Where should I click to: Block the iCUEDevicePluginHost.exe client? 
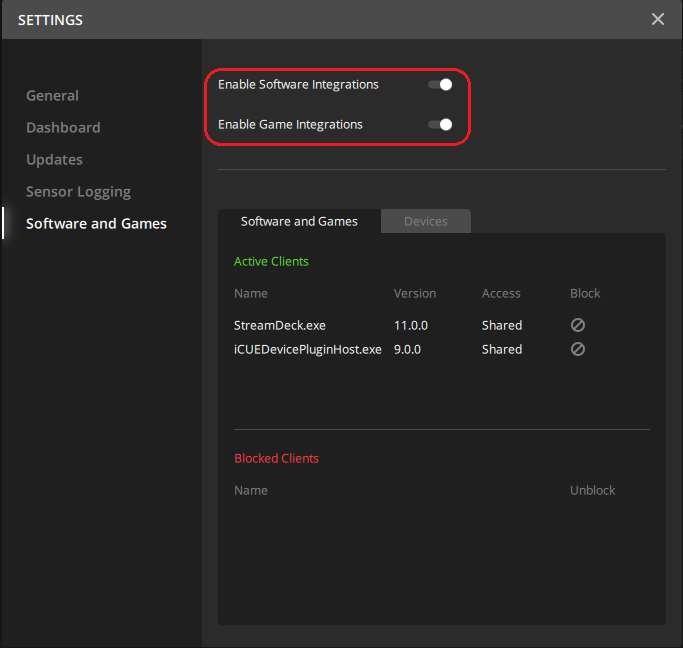pyautogui.click(x=578, y=349)
